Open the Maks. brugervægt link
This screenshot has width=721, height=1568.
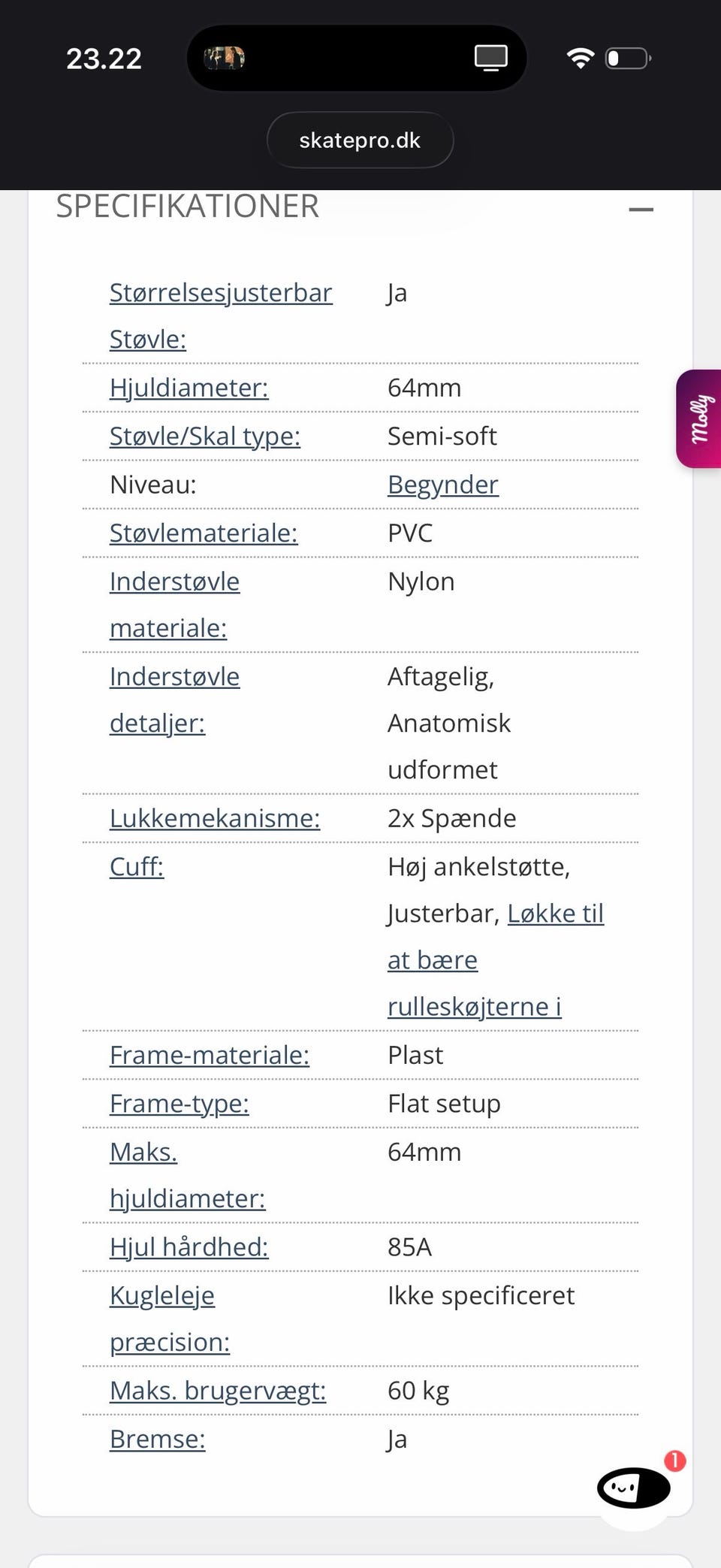[218, 1391]
